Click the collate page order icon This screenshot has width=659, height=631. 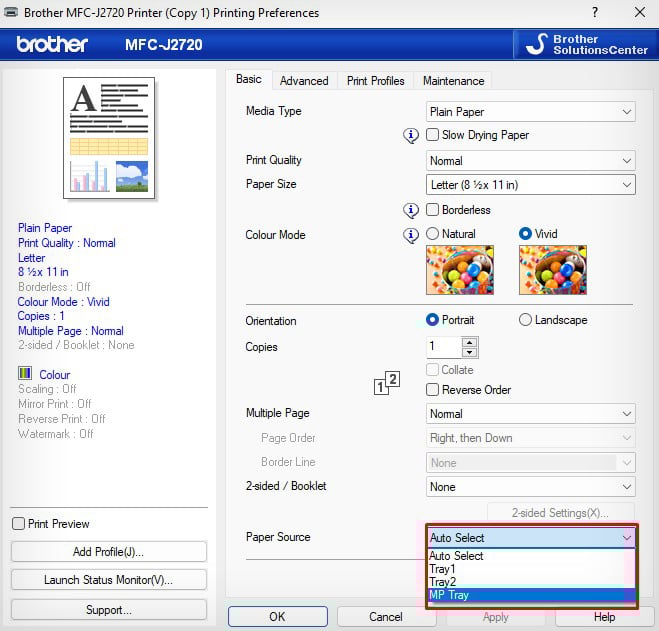point(387,383)
